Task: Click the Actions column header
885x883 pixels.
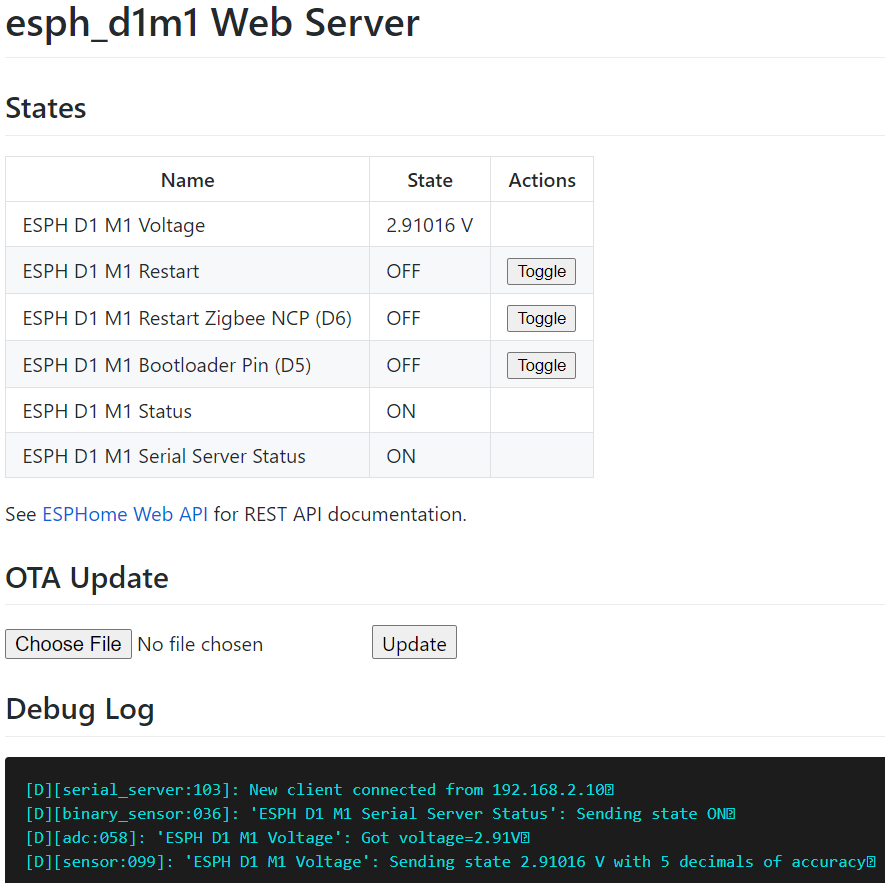Action: click(x=541, y=180)
